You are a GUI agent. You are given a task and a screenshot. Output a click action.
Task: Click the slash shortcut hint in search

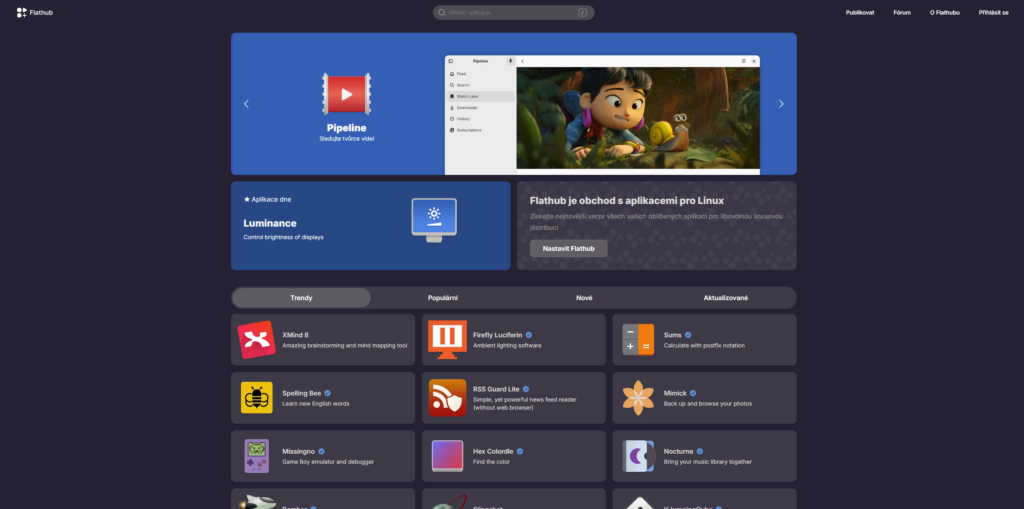[x=583, y=12]
